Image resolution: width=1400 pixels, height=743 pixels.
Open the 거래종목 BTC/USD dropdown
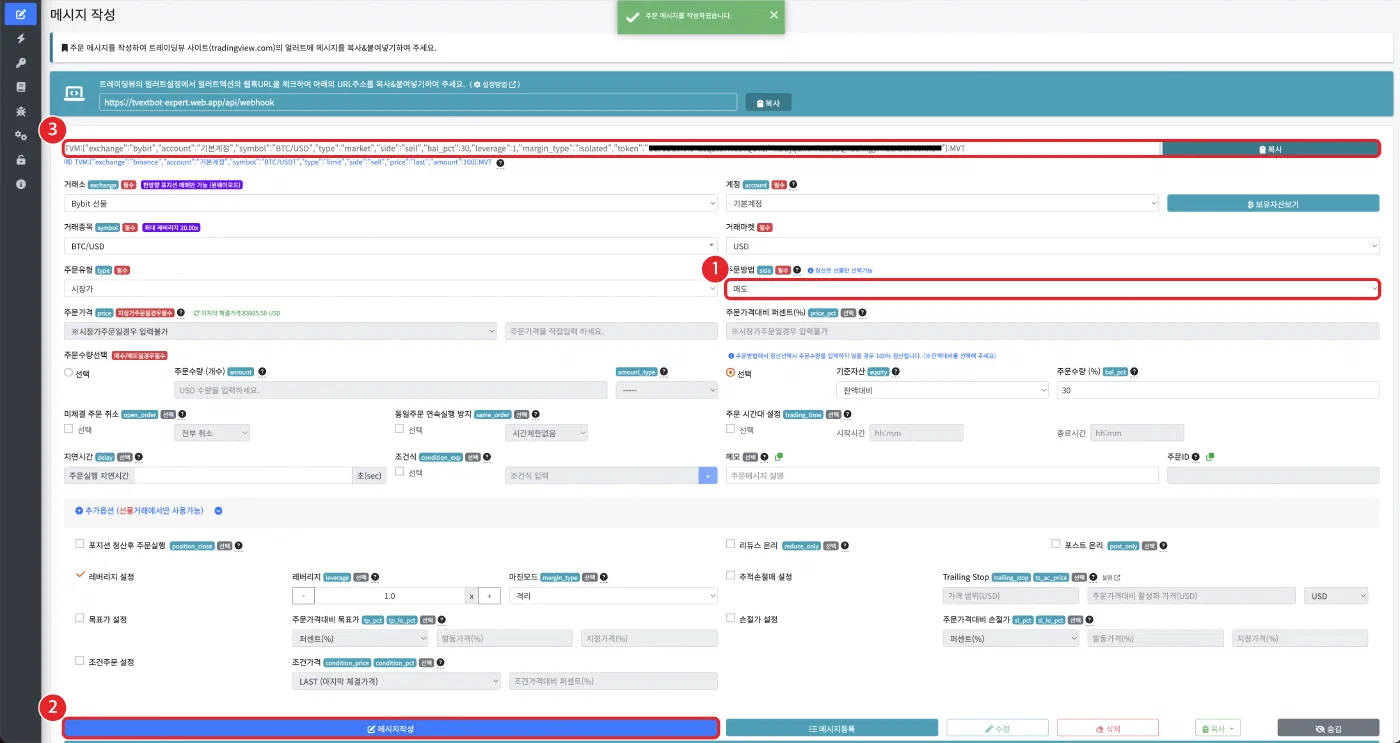point(390,246)
